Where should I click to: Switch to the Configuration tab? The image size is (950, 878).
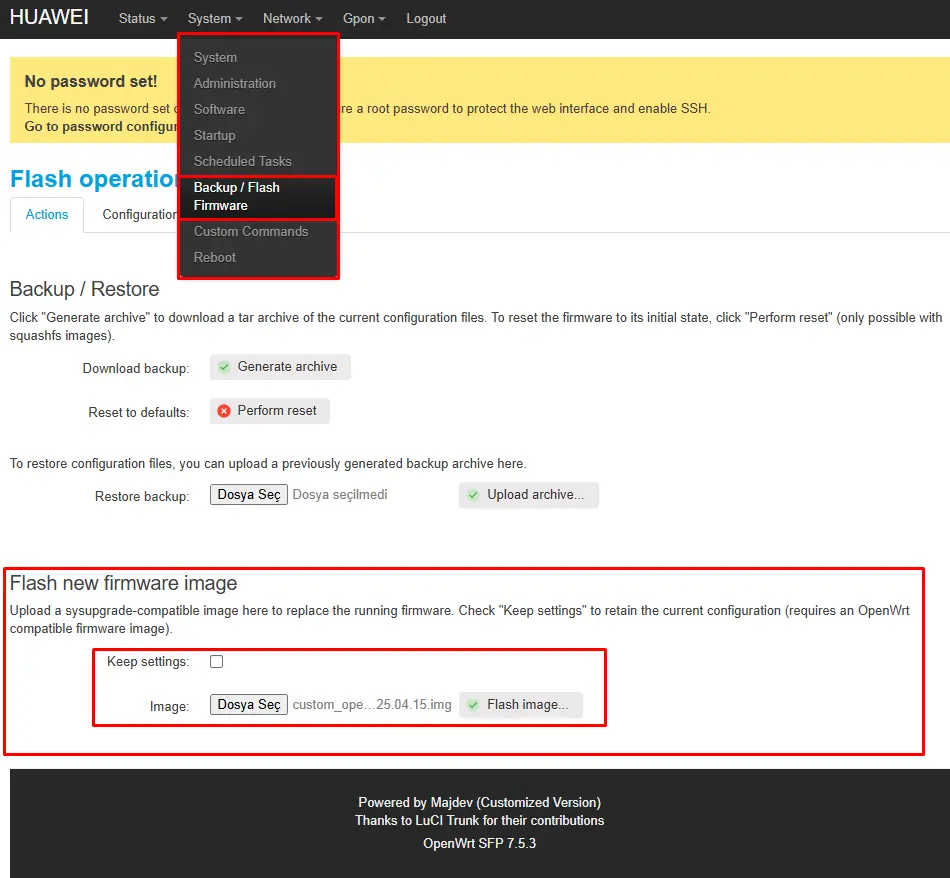(139, 215)
